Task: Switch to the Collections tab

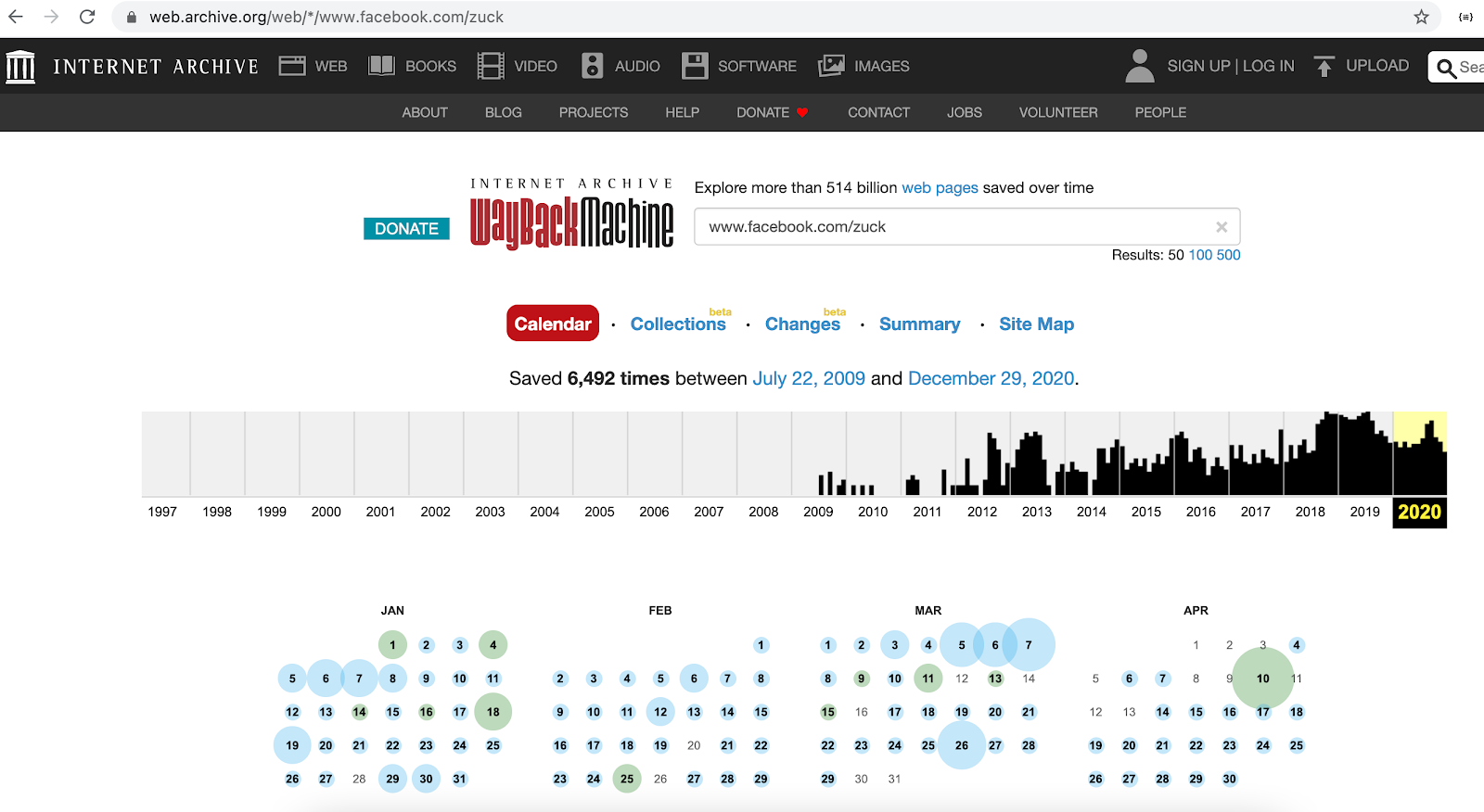Action: tap(678, 324)
